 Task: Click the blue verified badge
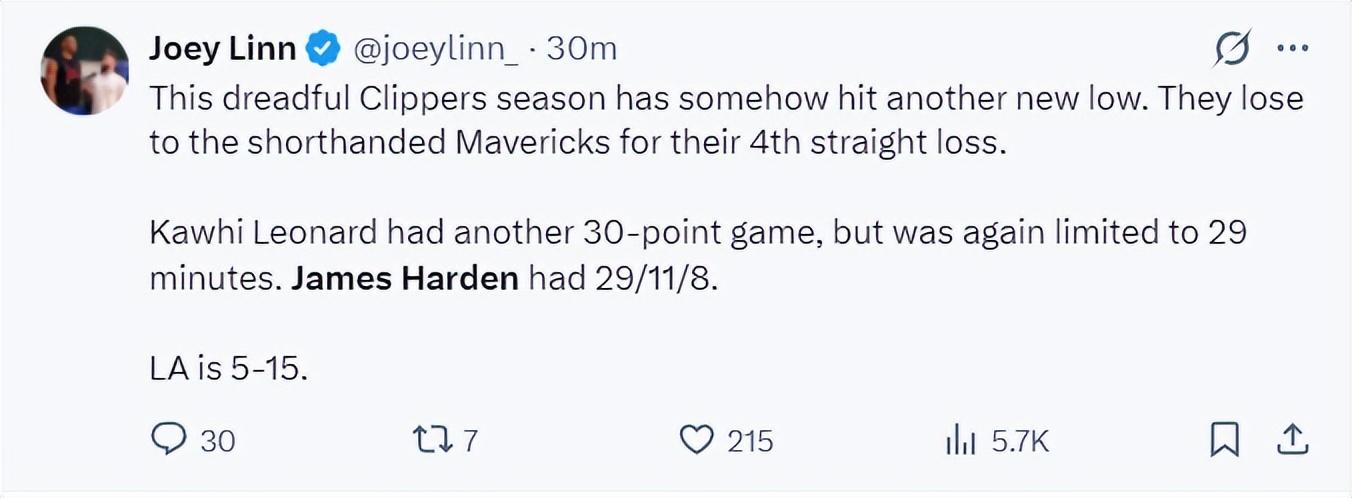tap(324, 48)
